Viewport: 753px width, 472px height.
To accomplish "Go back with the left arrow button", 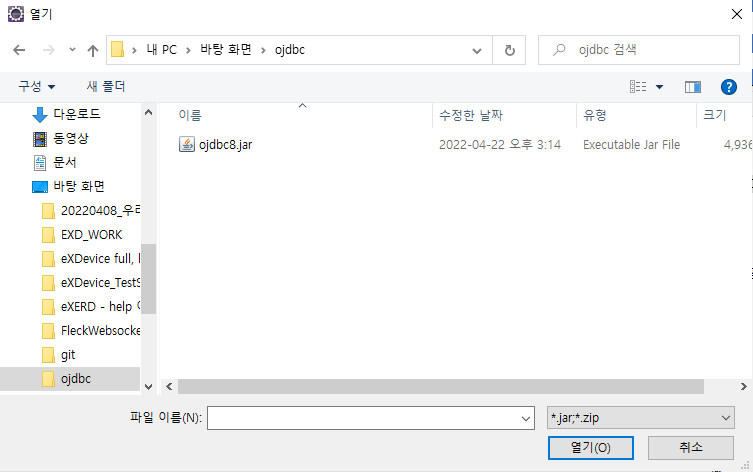I will pyautogui.click(x=19, y=50).
